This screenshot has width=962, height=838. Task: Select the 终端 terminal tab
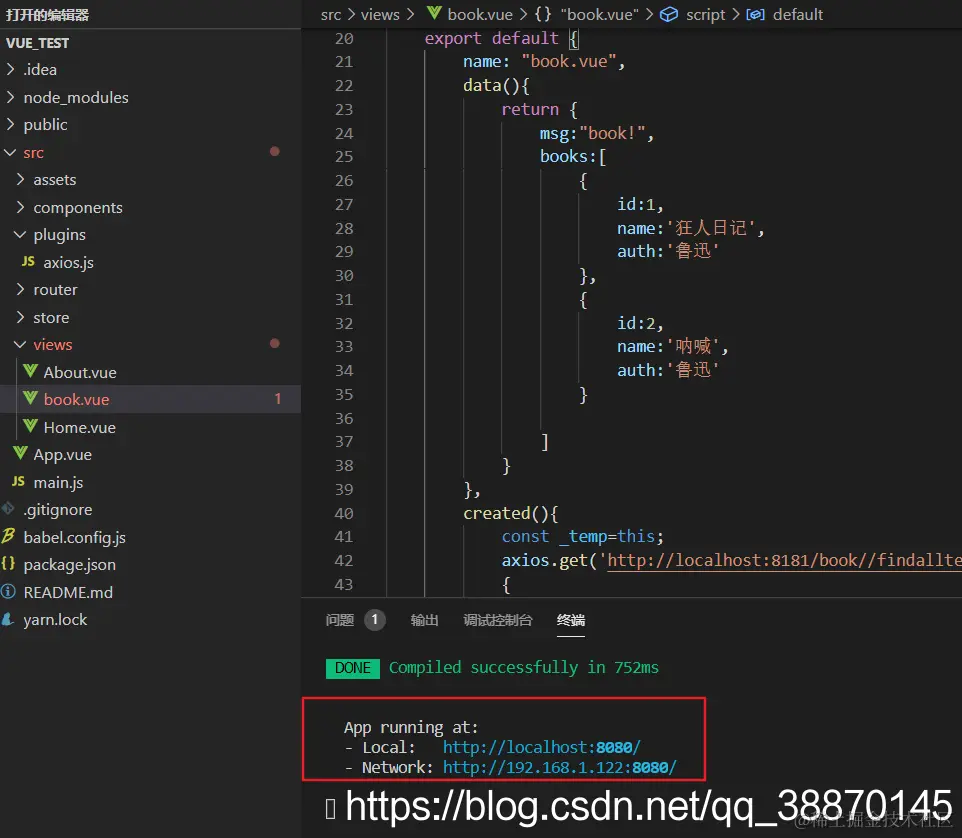[571, 620]
